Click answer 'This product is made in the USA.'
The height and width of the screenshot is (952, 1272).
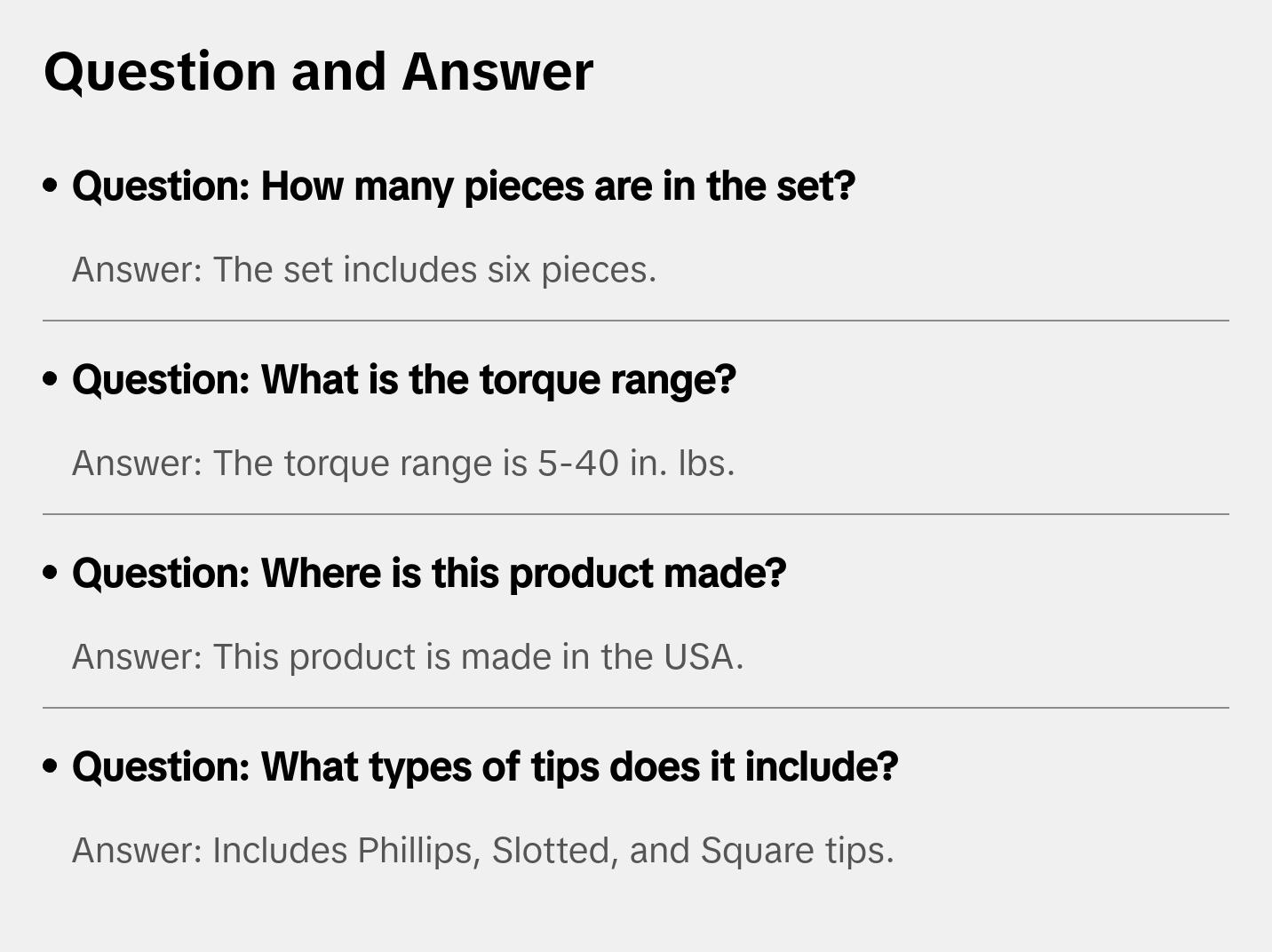point(408,657)
